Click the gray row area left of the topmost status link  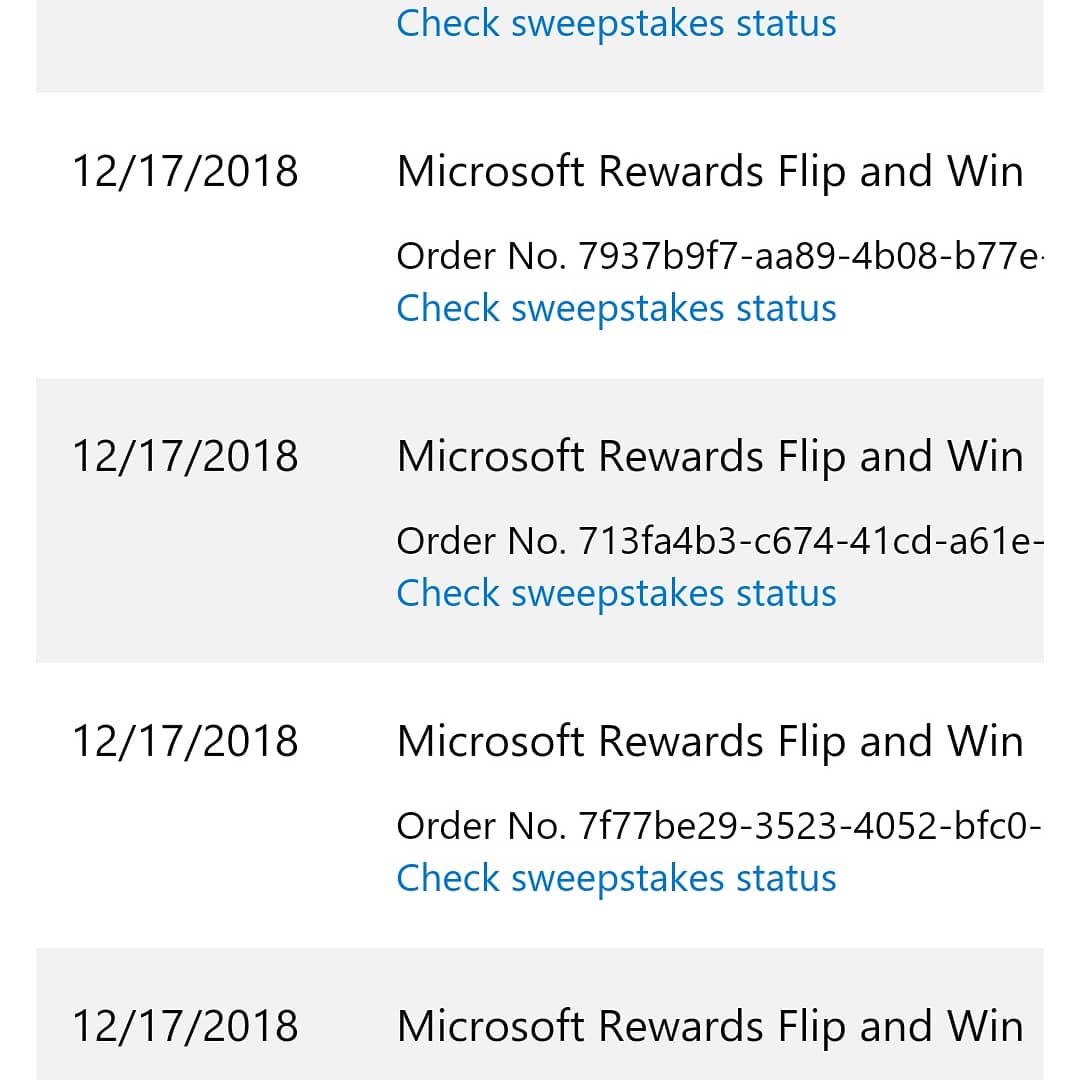(207, 41)
